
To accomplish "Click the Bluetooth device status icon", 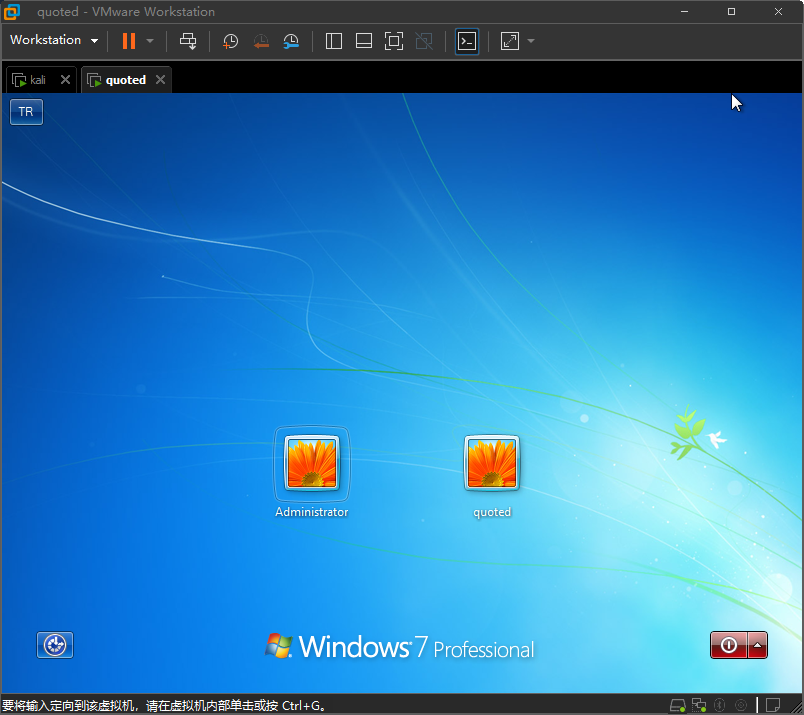I will (719, 705).
